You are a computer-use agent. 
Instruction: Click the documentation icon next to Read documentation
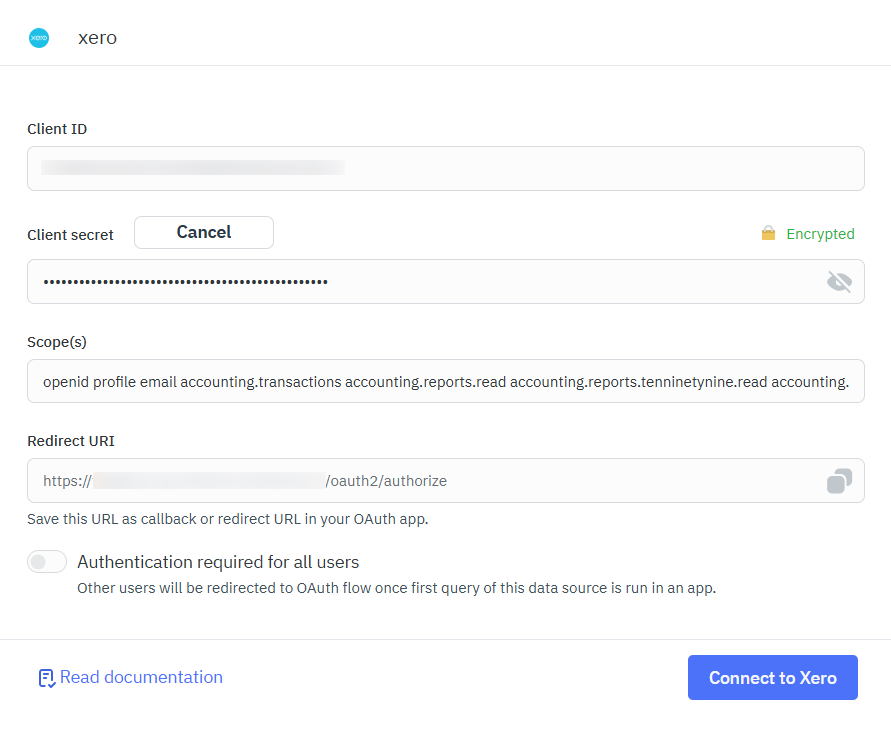(x=45, y=677)
